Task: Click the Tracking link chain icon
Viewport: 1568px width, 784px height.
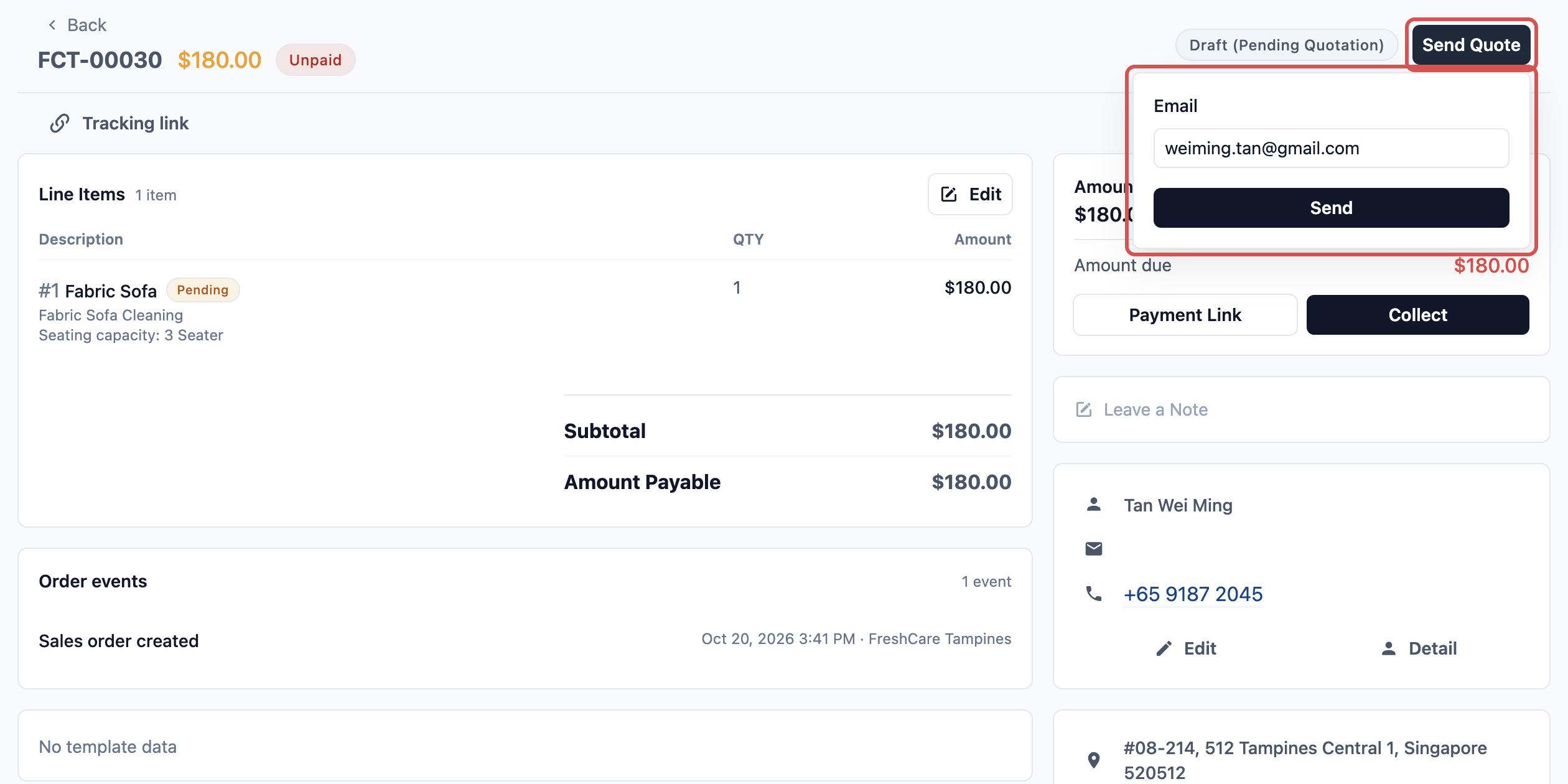Action: [x=60, y=123]
